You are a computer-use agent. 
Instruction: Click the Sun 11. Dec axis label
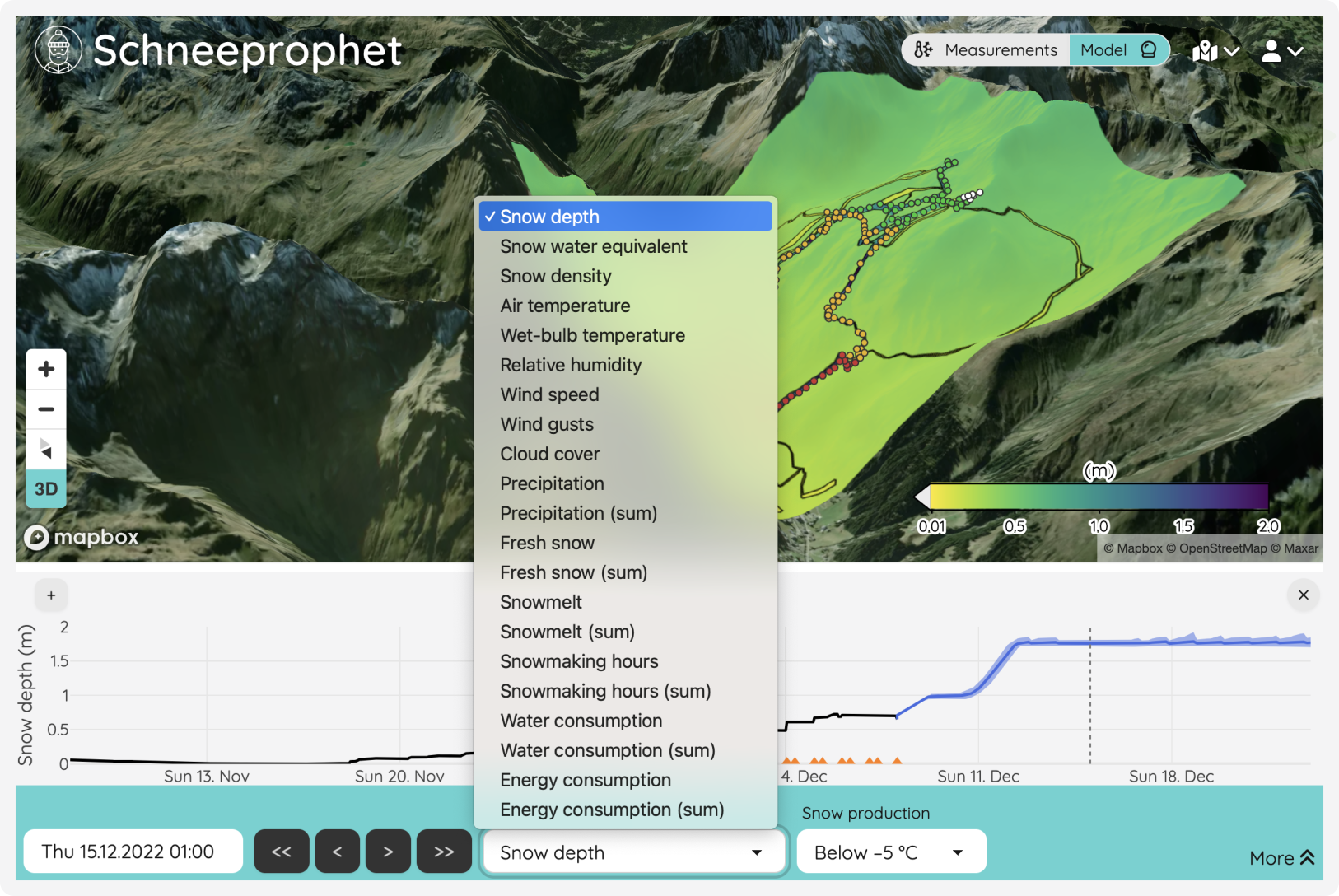978,777
